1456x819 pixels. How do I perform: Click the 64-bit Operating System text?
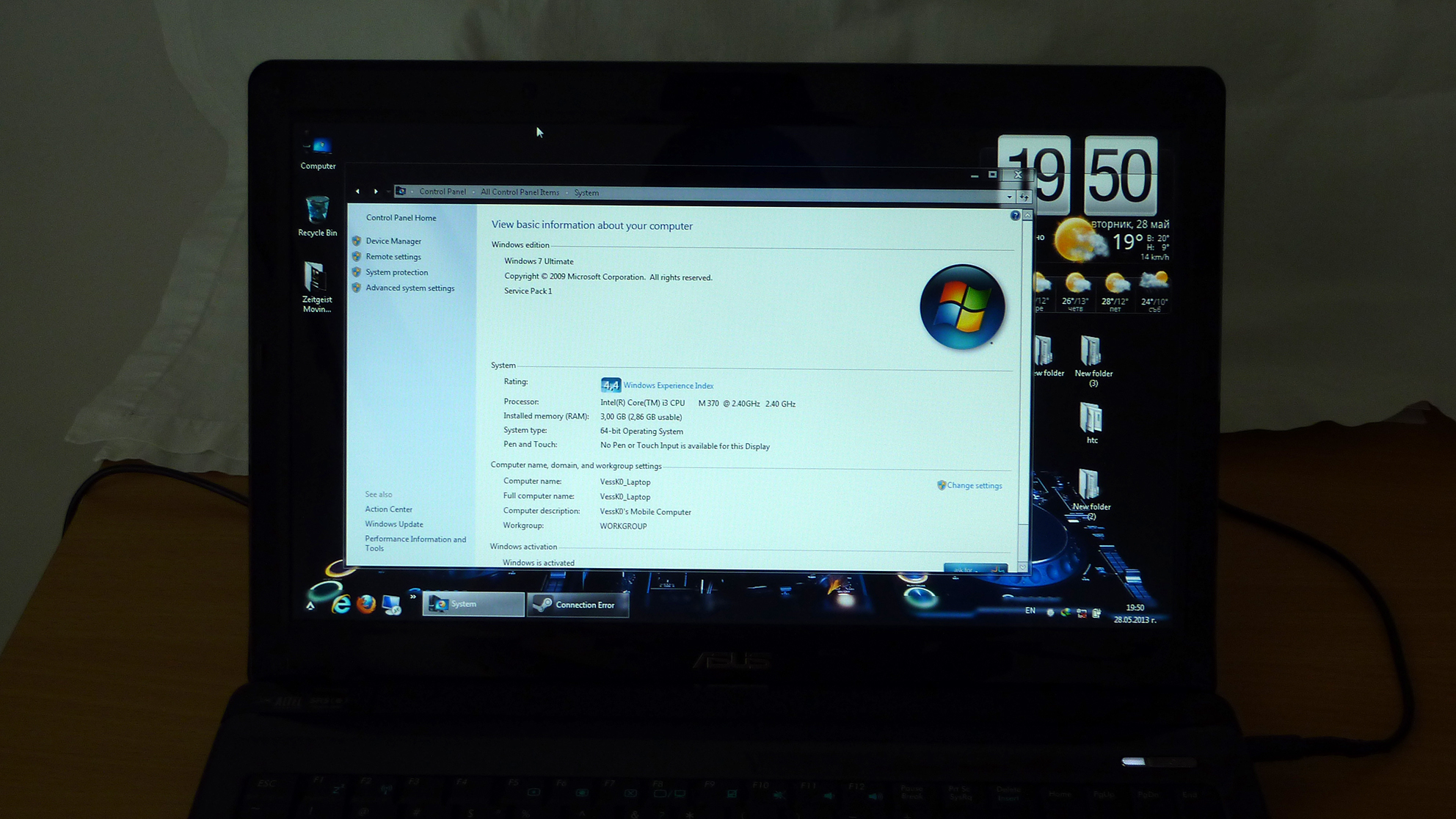pos(641,432)
